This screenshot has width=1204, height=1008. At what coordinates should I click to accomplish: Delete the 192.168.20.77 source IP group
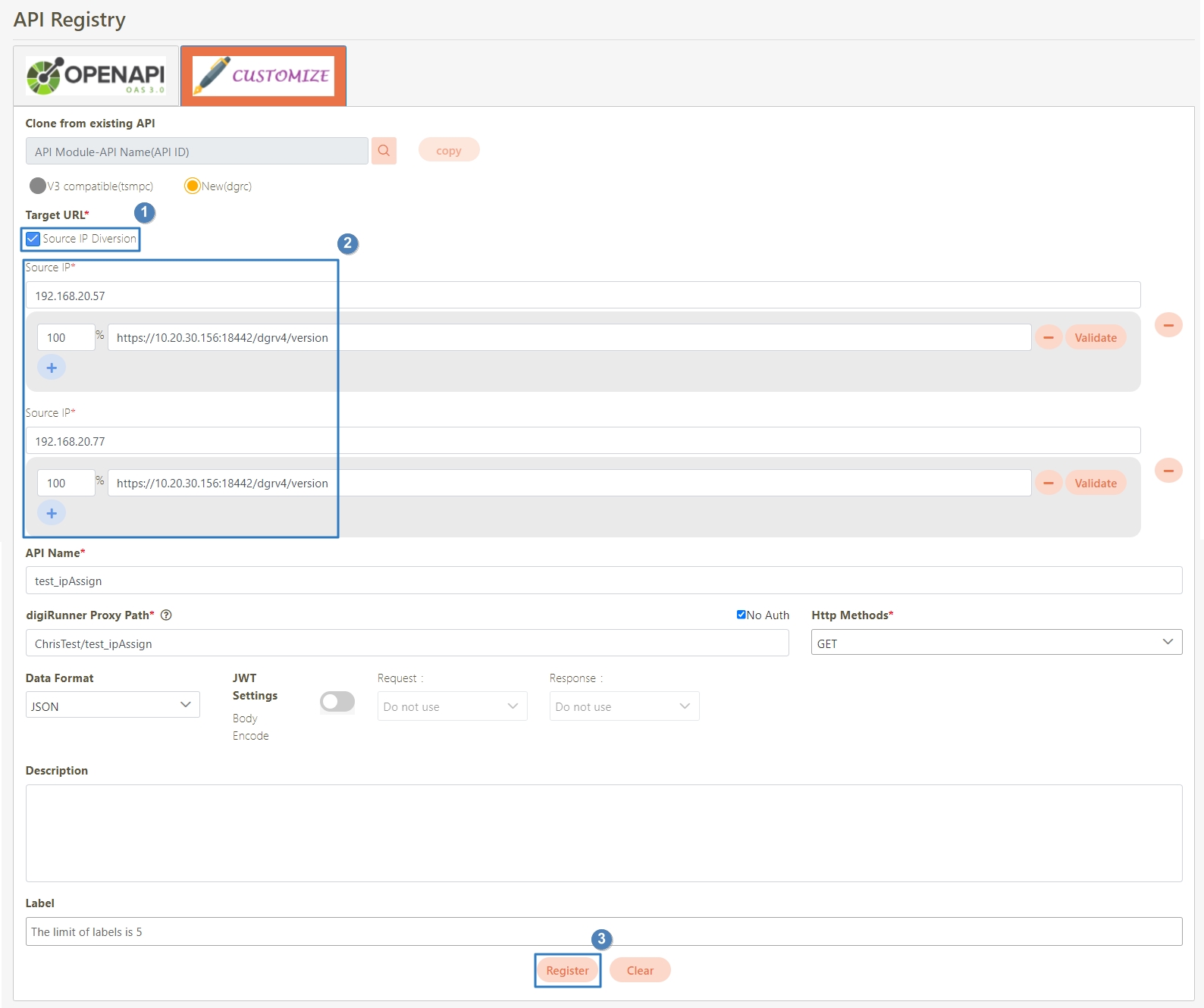tap(1168, 471)
